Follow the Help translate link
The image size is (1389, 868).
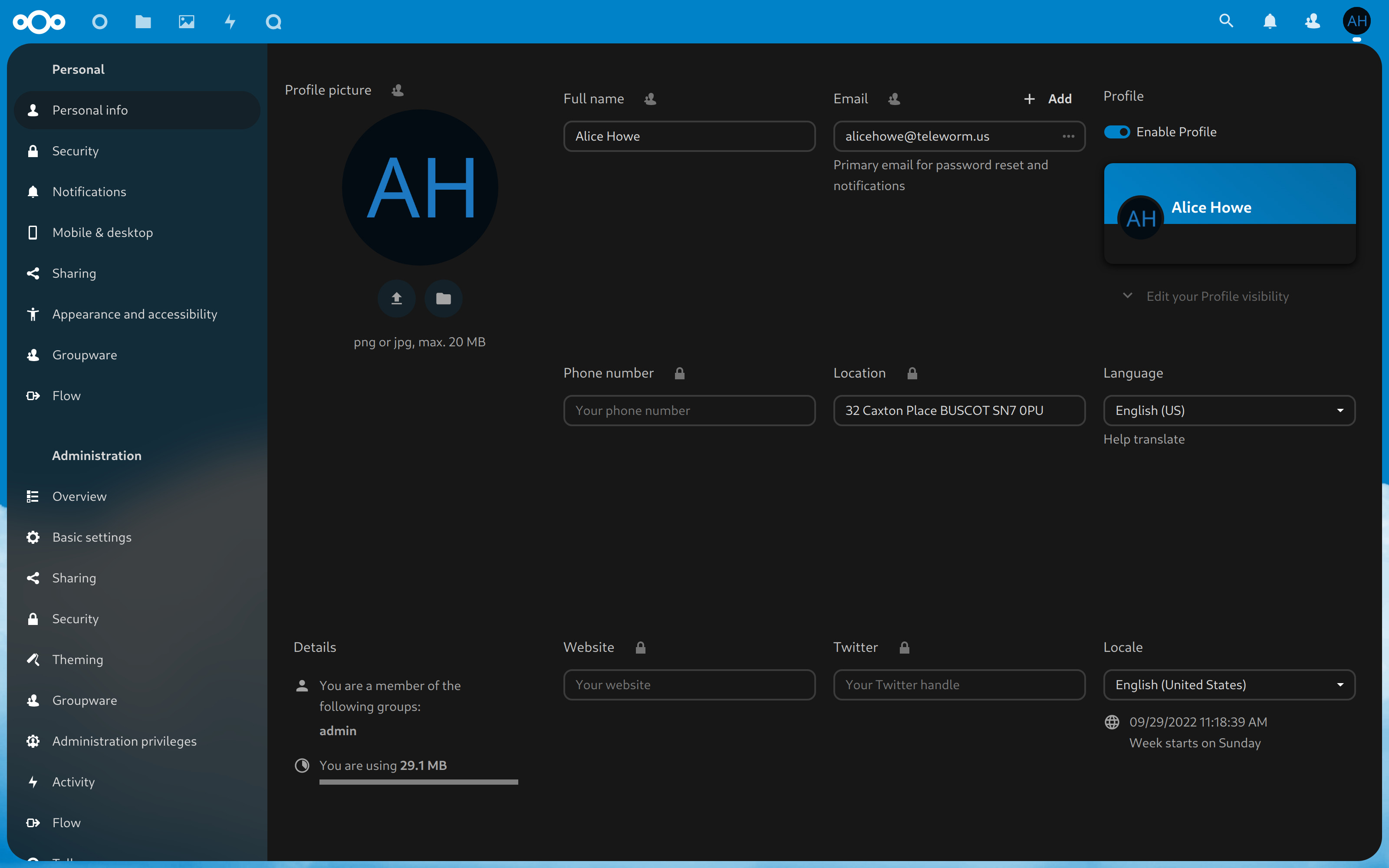pos(1144,439)
